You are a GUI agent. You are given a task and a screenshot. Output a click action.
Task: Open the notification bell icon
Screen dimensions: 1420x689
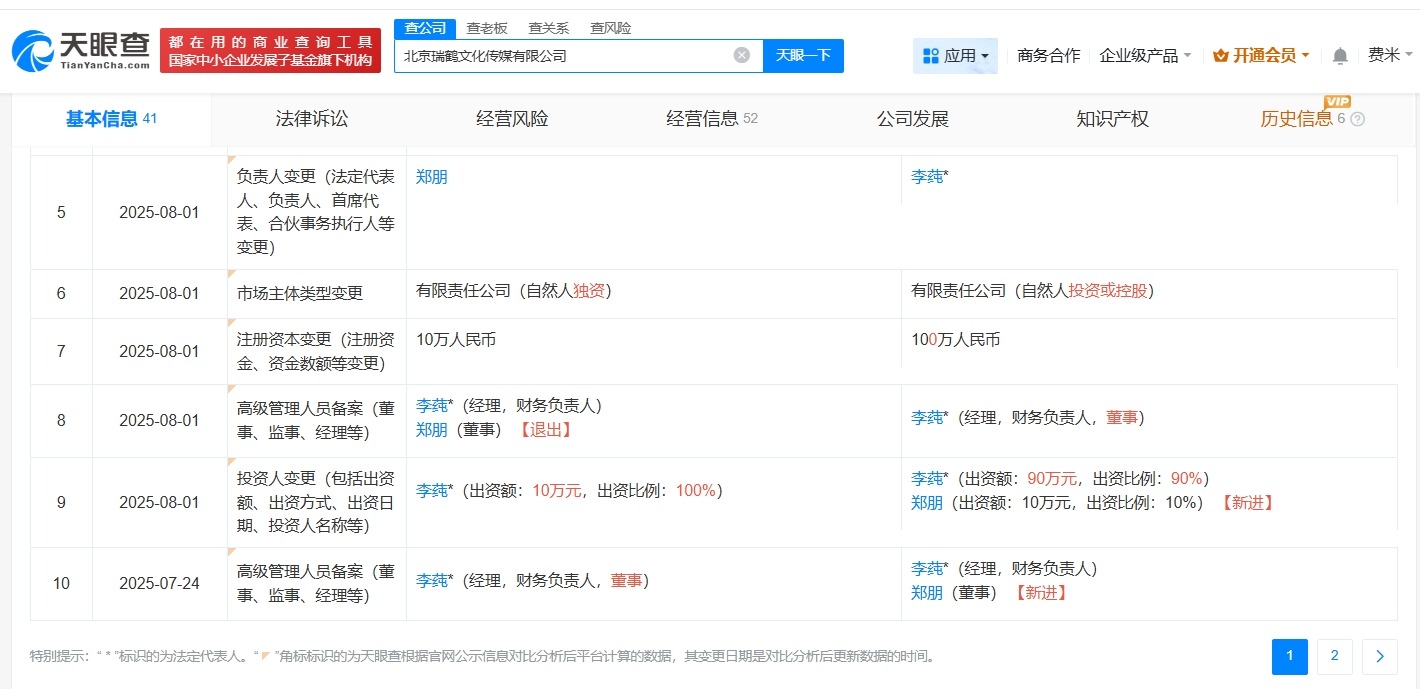click(1339, 56)
